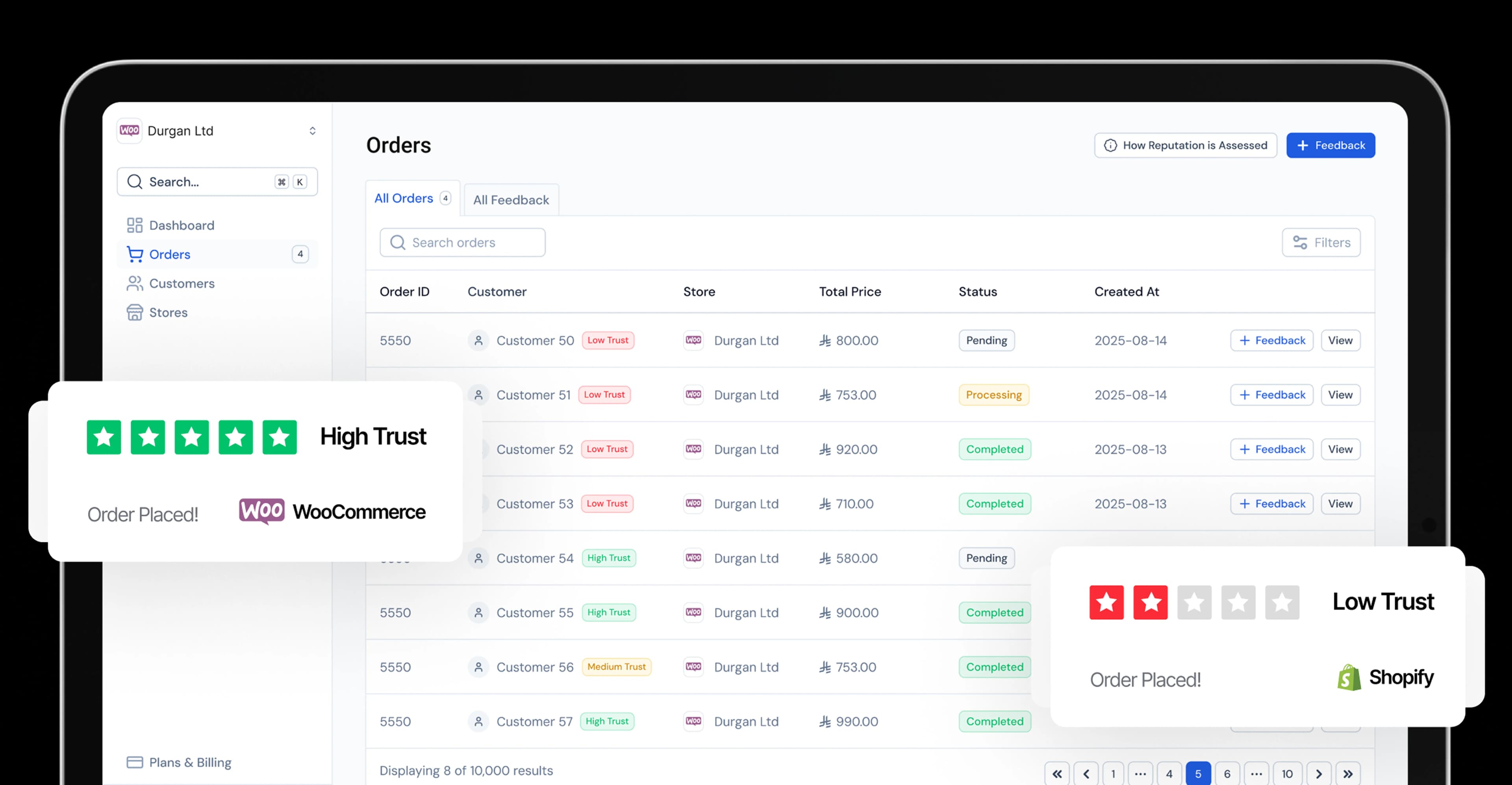The width and height of the screenshot is (1512, 785).
Task: Go to previous results page
Action: 1086,774
